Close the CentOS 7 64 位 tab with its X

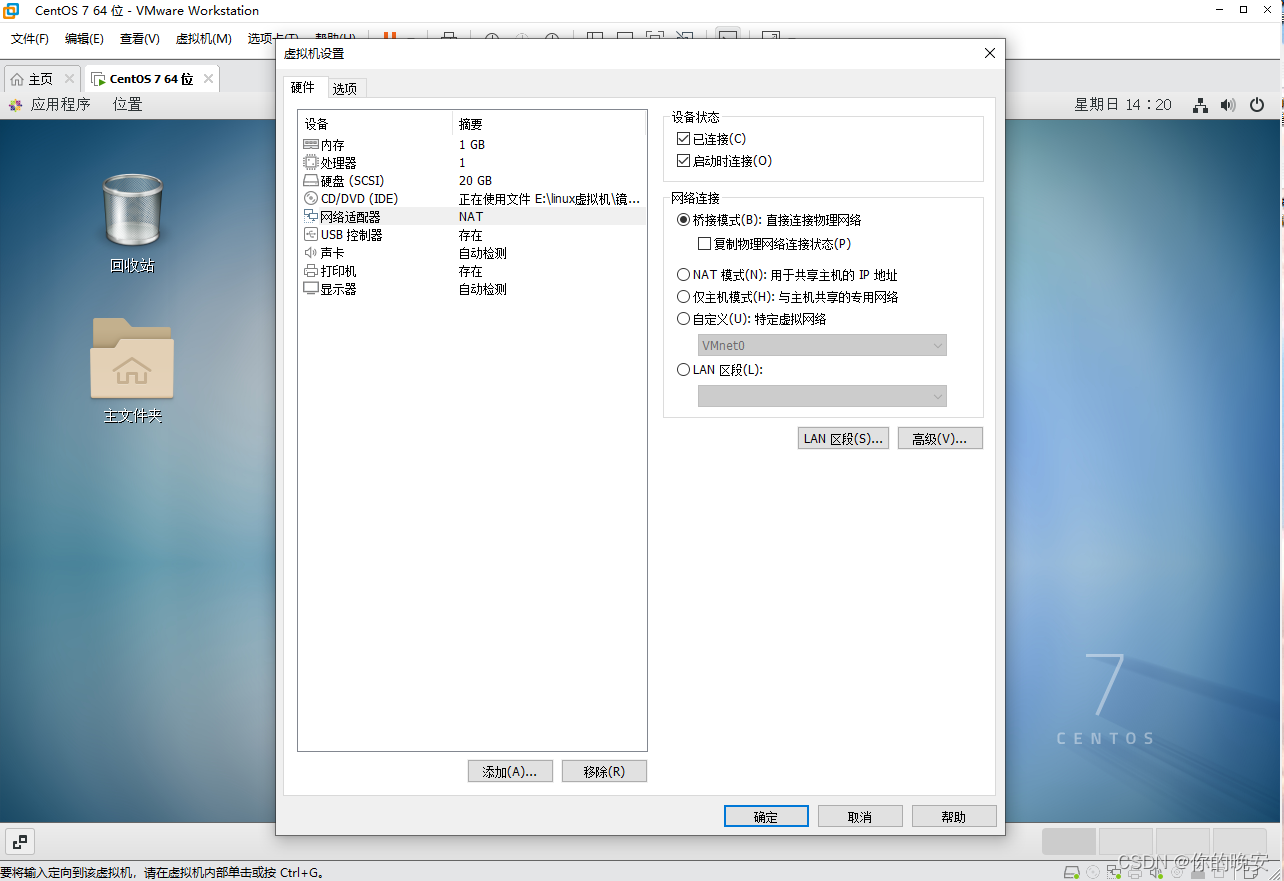pyautogui.click(x=208, y=79)
